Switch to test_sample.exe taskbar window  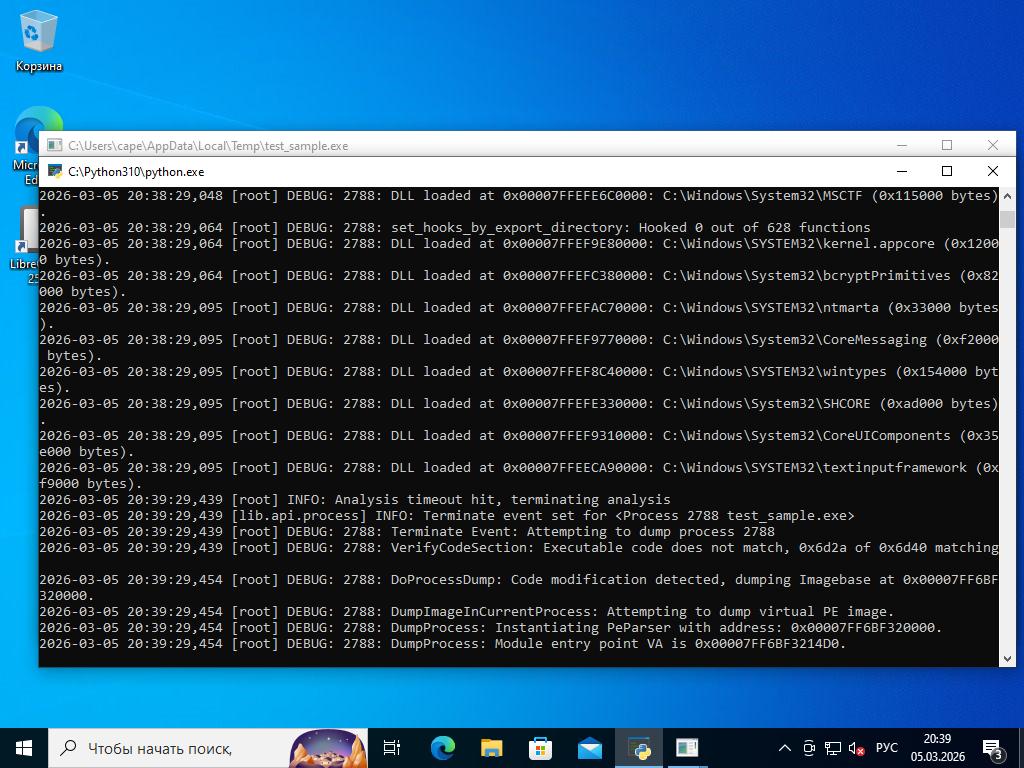tap(687, 747)
